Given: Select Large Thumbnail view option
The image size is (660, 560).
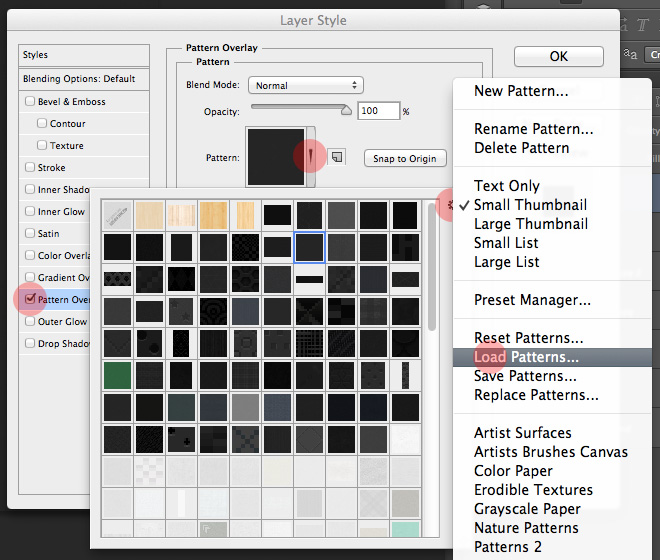Looking at the screenshot, I should 531,224.
